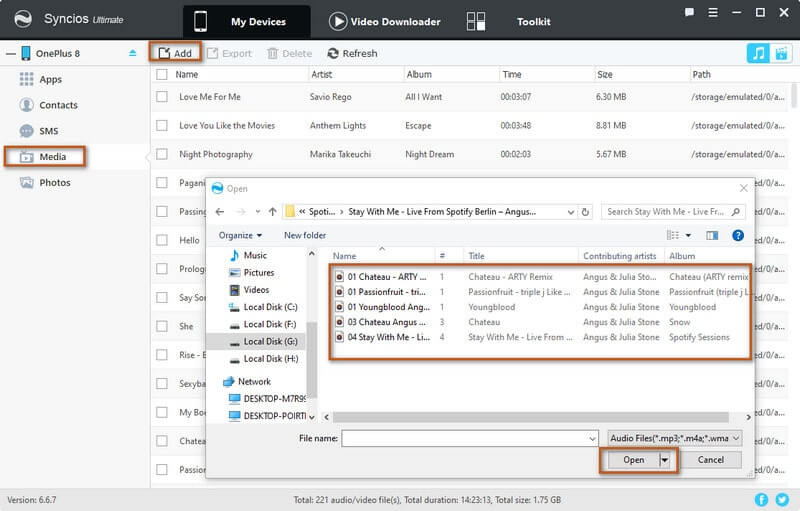Viewport: 800px width, 511px height.
Task: Click the File name input field
Action: point(470,438)
